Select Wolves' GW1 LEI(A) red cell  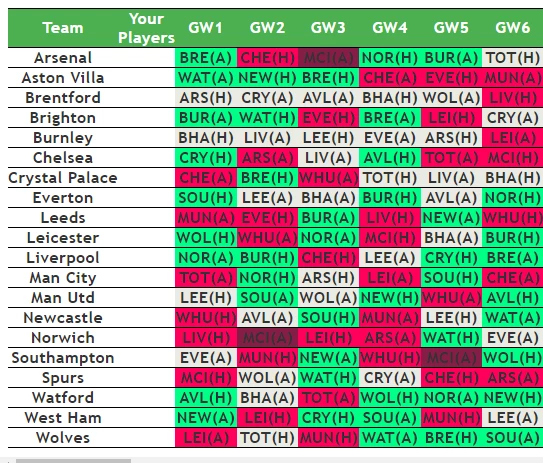tap(206, 438)
